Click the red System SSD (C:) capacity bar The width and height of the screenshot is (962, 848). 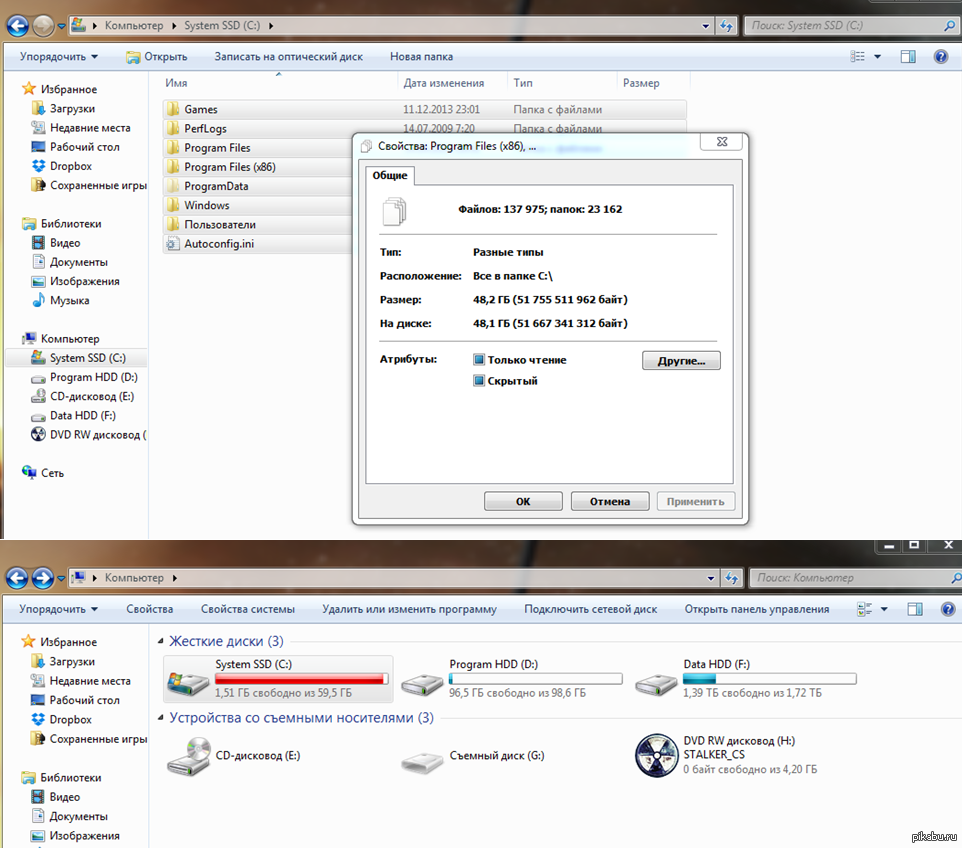click(x=301, y=679)
